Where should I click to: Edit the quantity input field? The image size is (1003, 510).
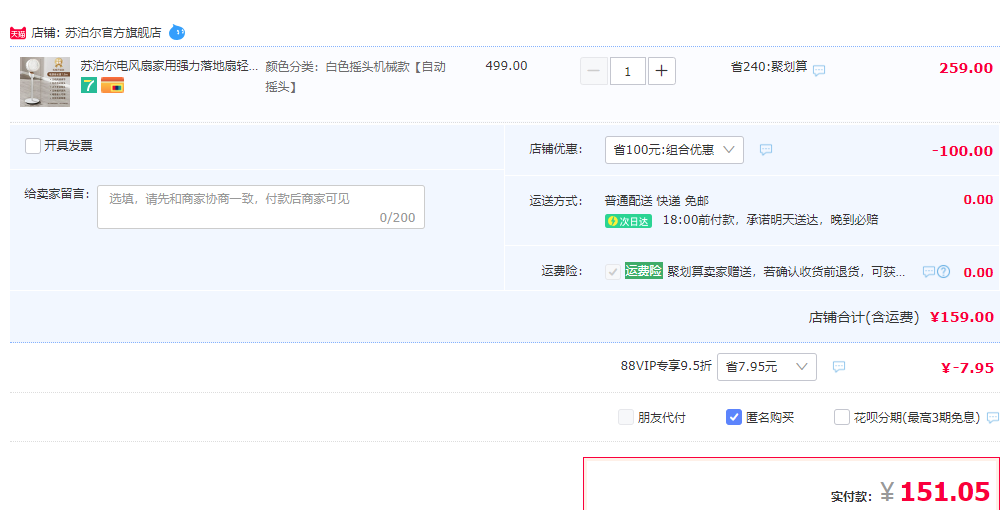click(628, 71)
